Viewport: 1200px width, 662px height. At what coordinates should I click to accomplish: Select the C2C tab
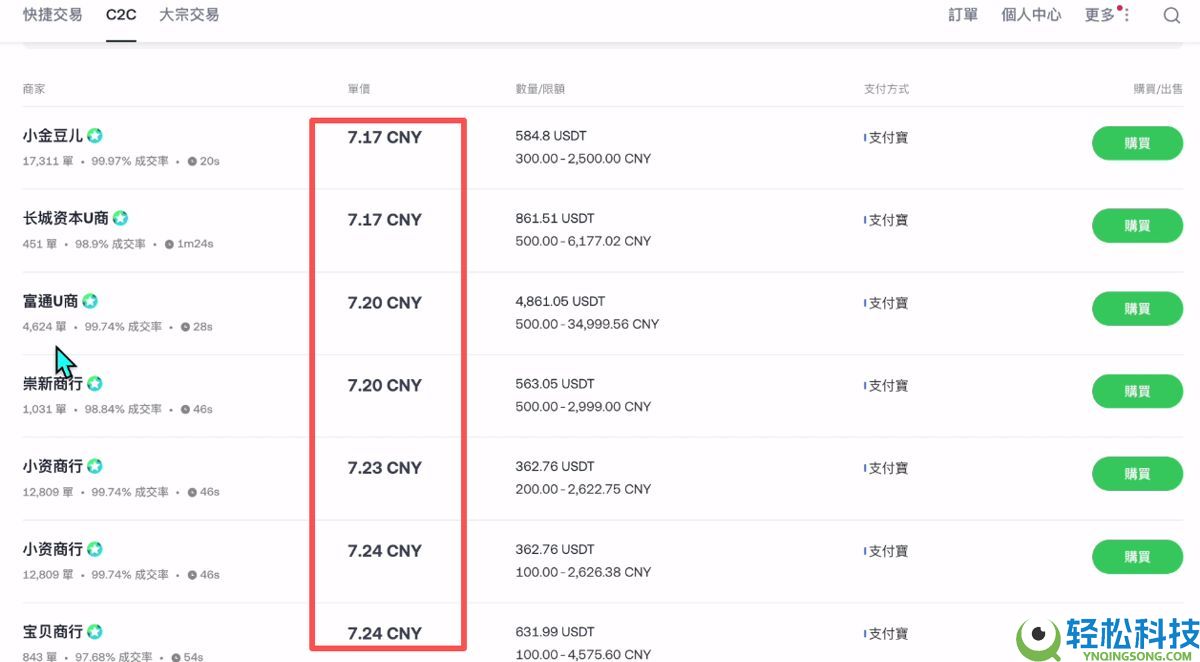121,15
